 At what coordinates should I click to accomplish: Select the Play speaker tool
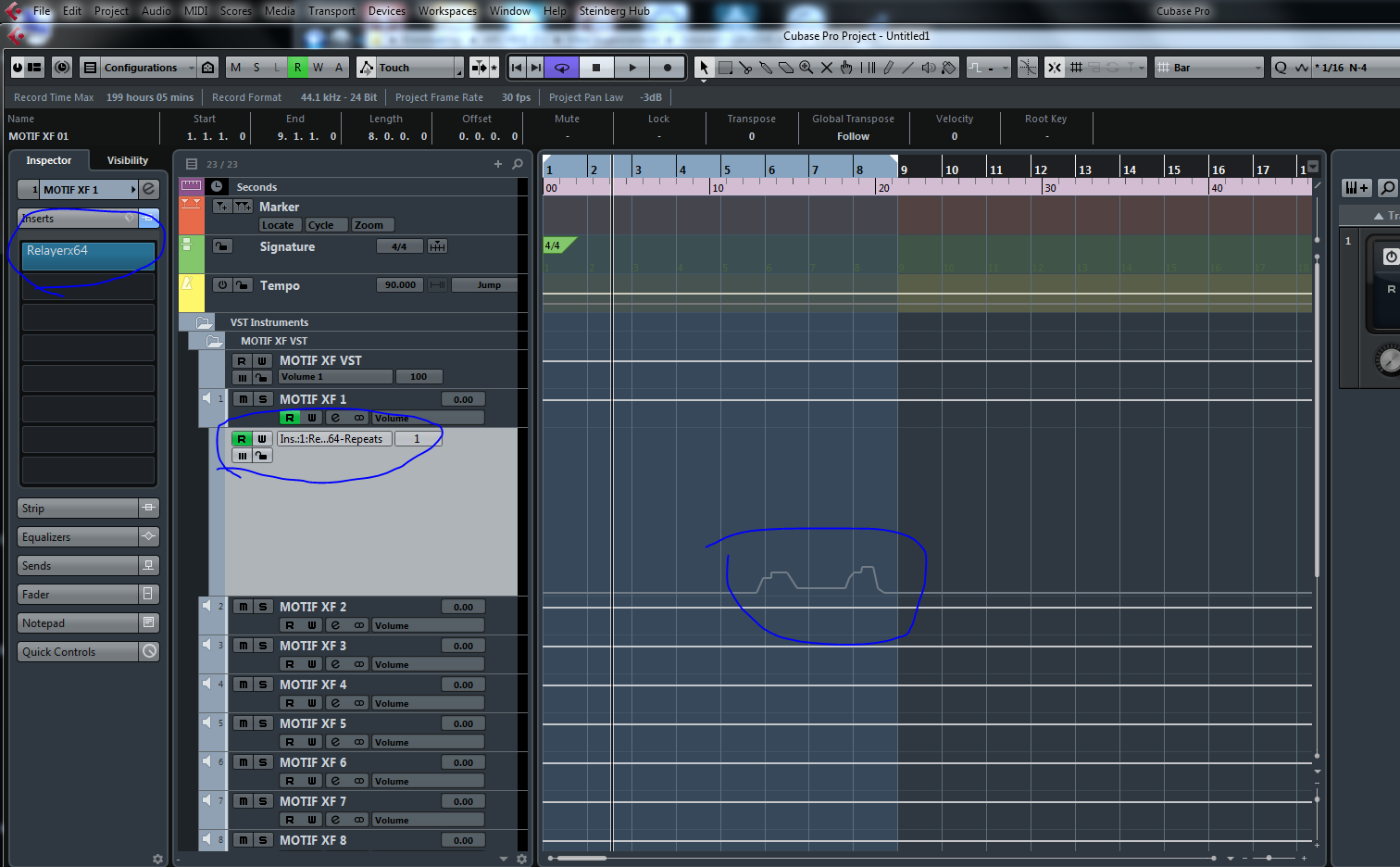929,68
